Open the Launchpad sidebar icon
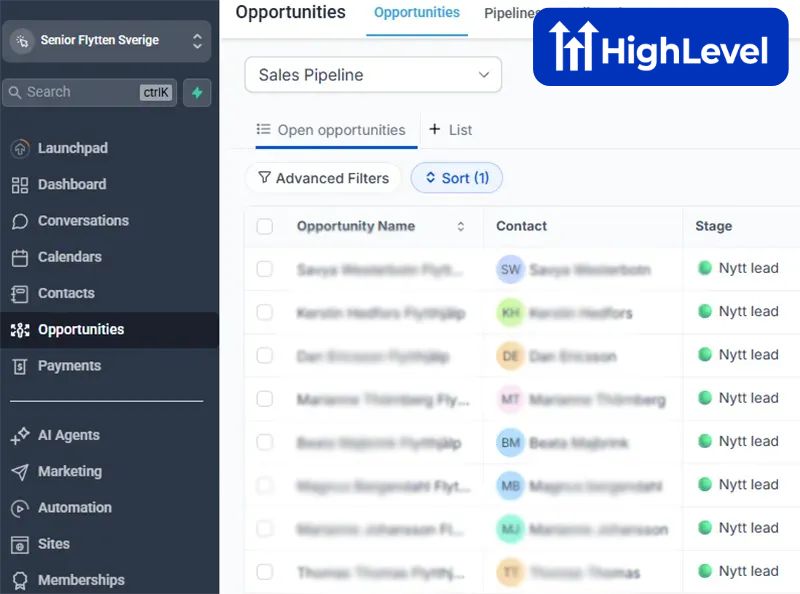 [20, 148]
